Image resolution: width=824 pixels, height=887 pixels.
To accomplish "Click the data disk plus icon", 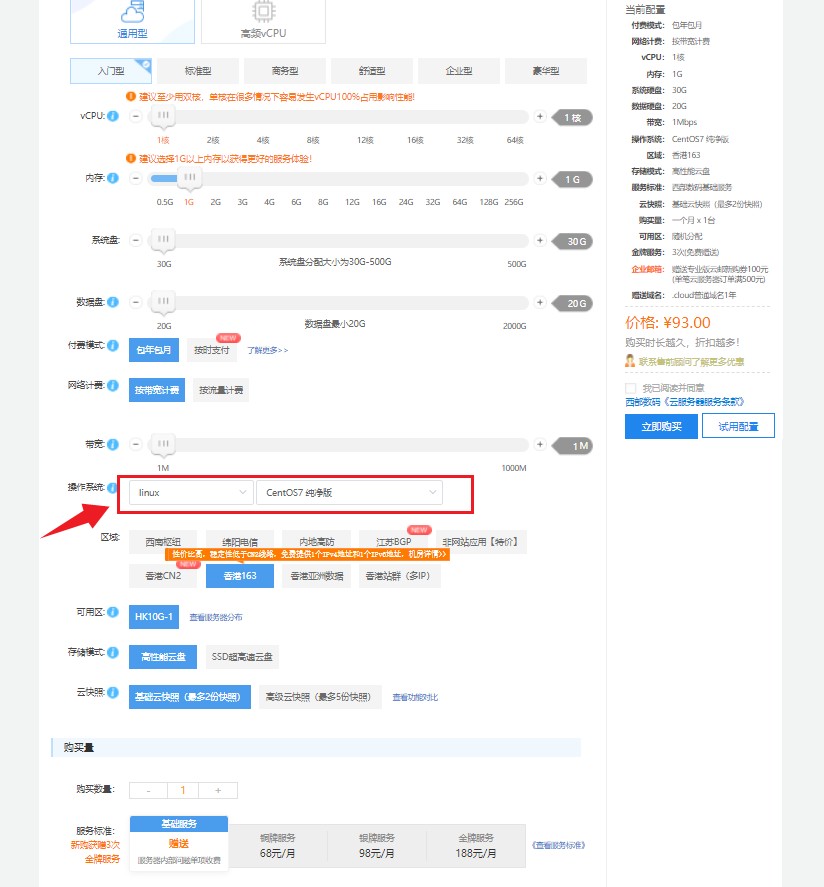I will point(540,303).
